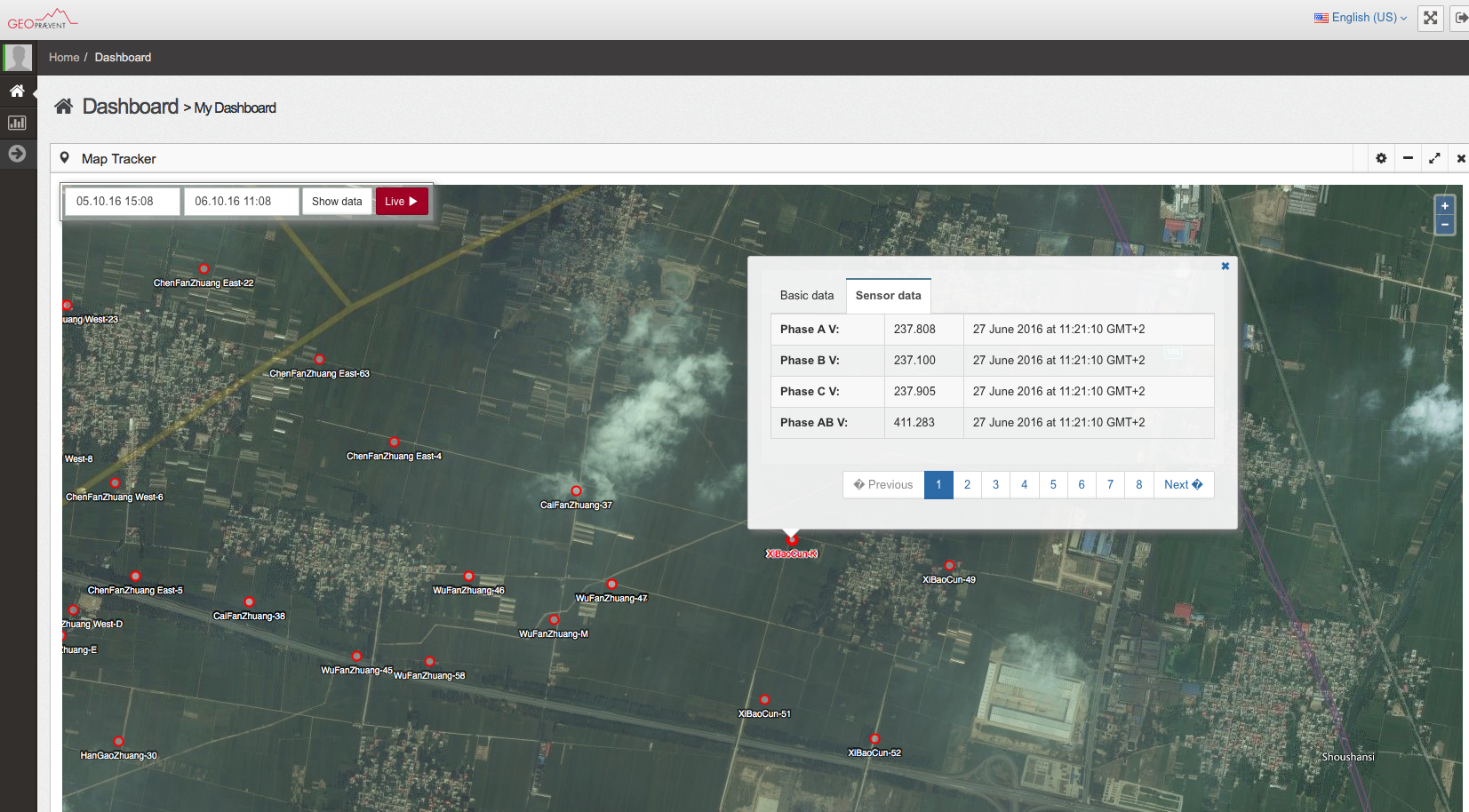Click the Phase B V value 237.100
This screenshot has height=812, width=1469.
click(914, 360)
